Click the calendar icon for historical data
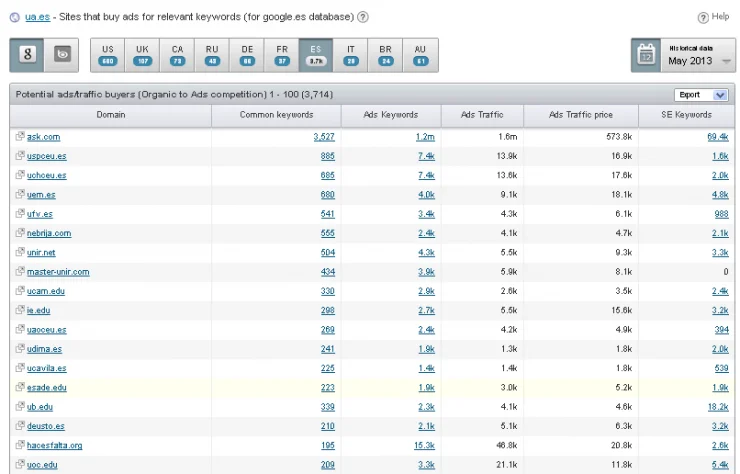Image resolution: width=740 pixels, height=474 pixels. pyautogui.click(x=647, y=54)
